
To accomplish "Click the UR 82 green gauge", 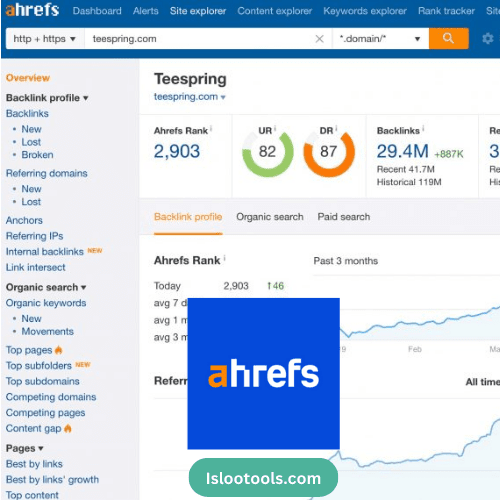I will (x=268, y=152).
